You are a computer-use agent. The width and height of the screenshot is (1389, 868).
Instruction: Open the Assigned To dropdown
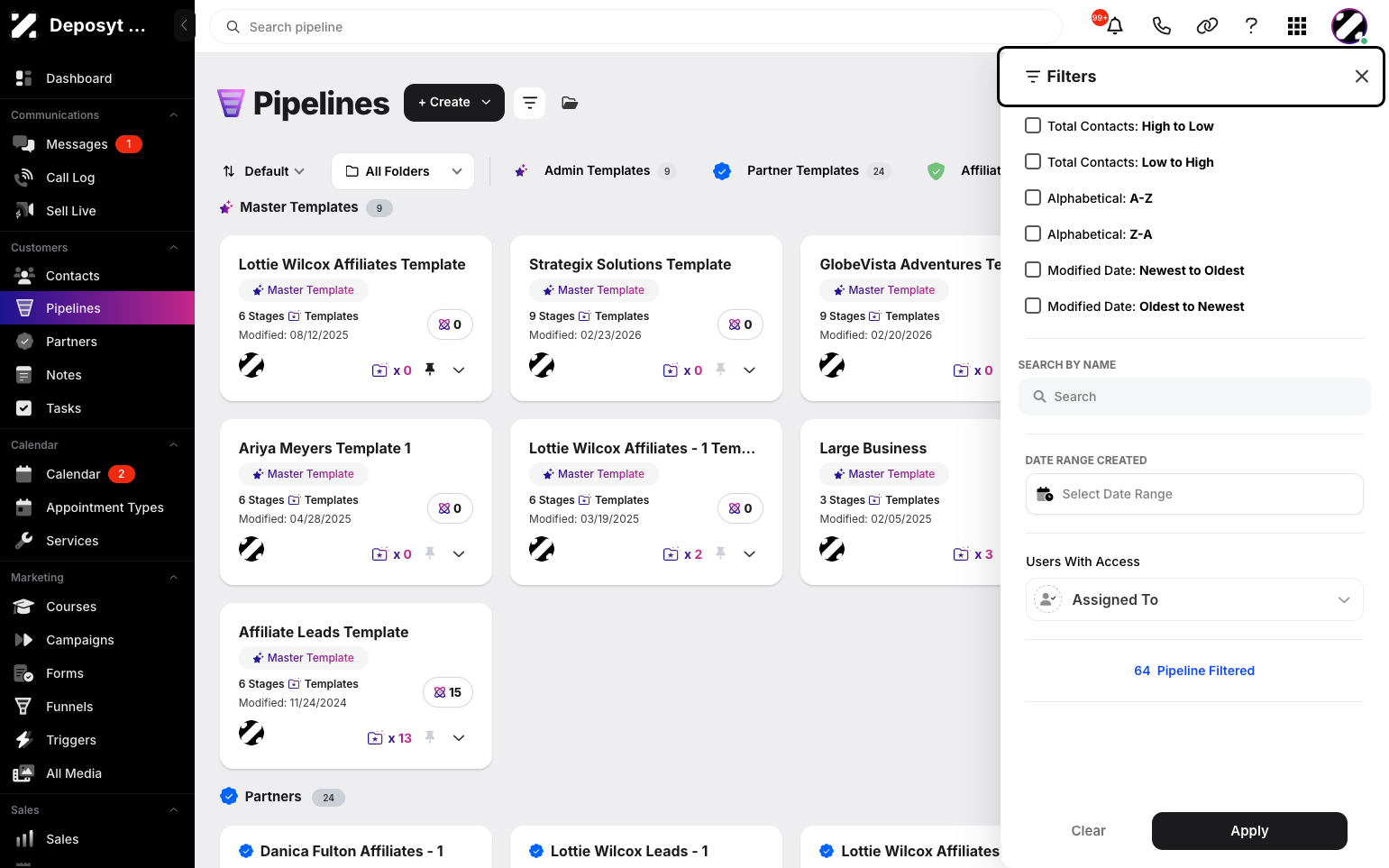(x=1194, y=600)
